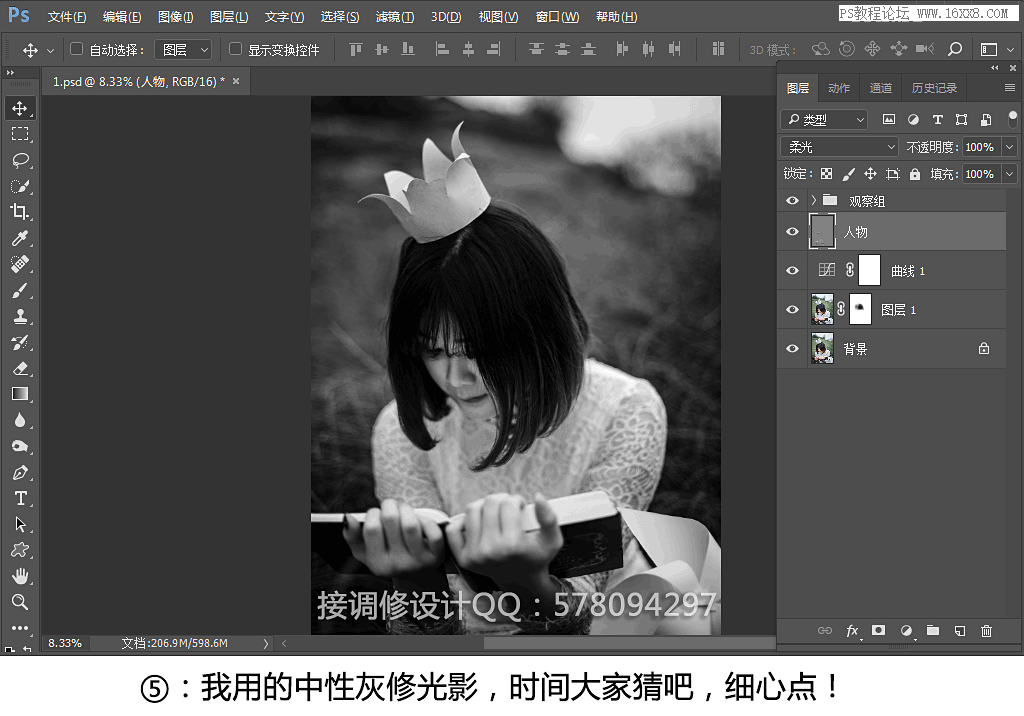Select the Lasso tool
Image resolution: width=1024 pixels, height=716 pixels.
[x=20, y=160]
